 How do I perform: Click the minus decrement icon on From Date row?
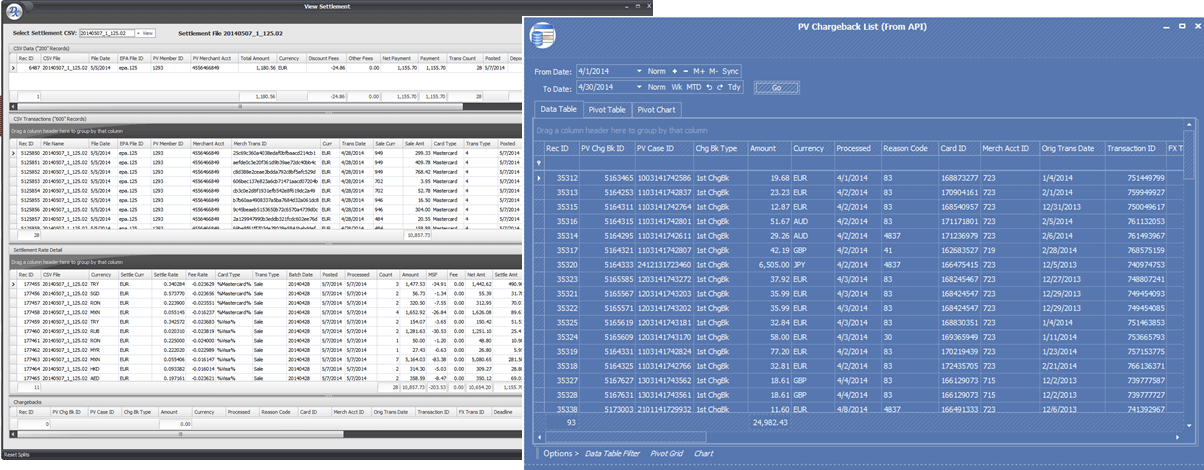click(x=686, y=72)
